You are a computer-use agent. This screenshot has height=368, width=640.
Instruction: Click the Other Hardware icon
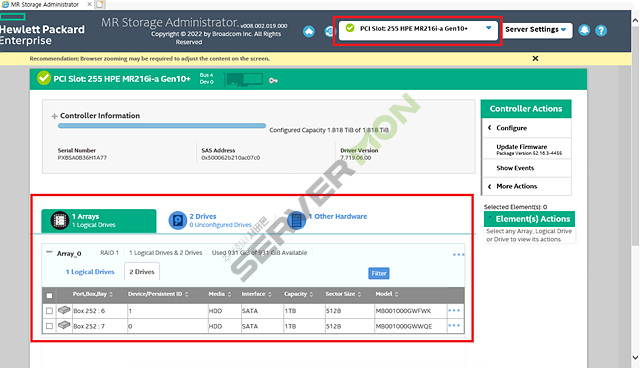click(296, 220)
